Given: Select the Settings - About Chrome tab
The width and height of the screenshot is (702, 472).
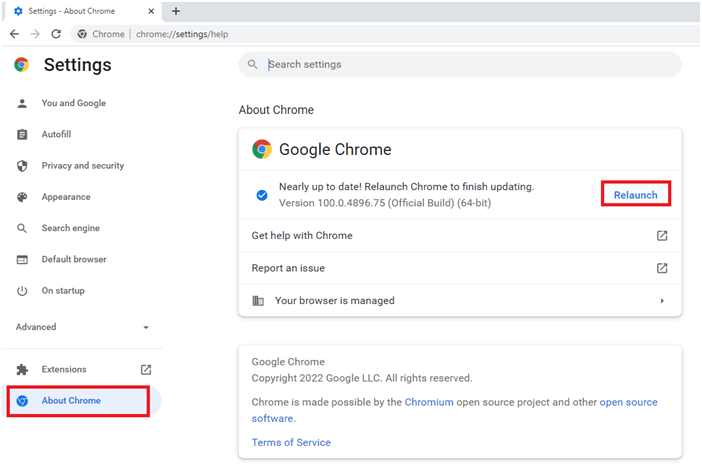Looking at the screenshot, I should [x=83, y=11].
